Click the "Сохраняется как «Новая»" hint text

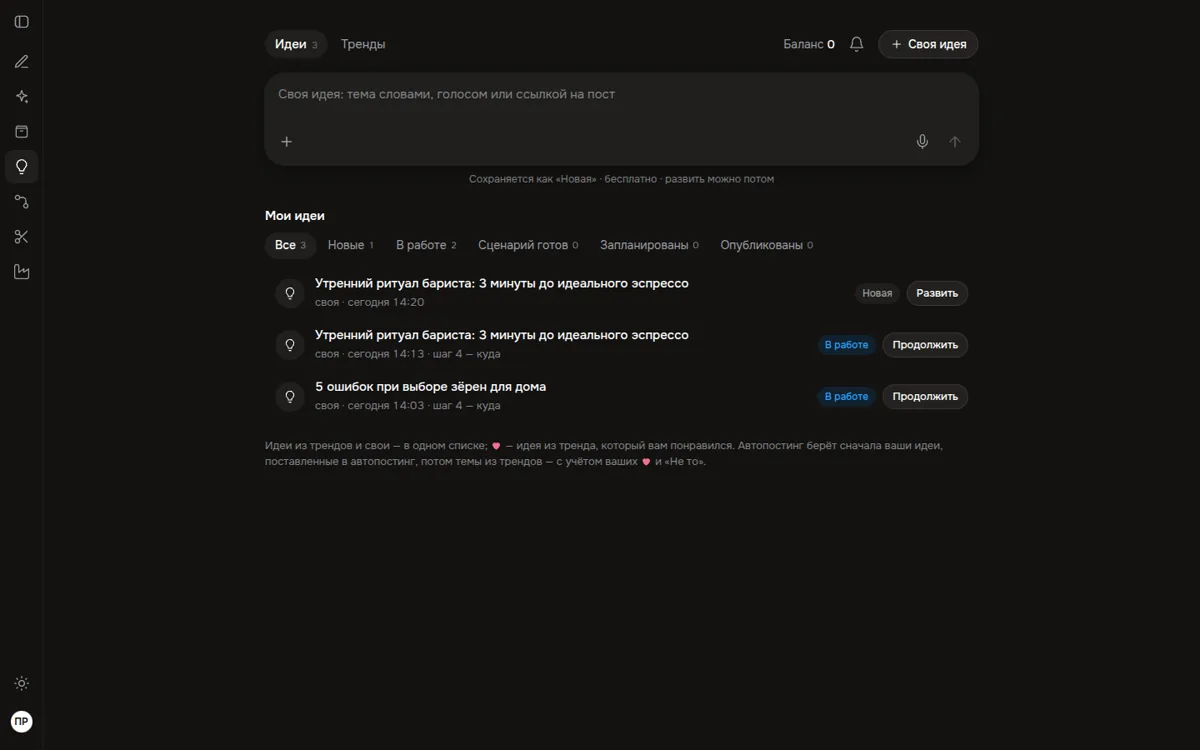point(621,179)
